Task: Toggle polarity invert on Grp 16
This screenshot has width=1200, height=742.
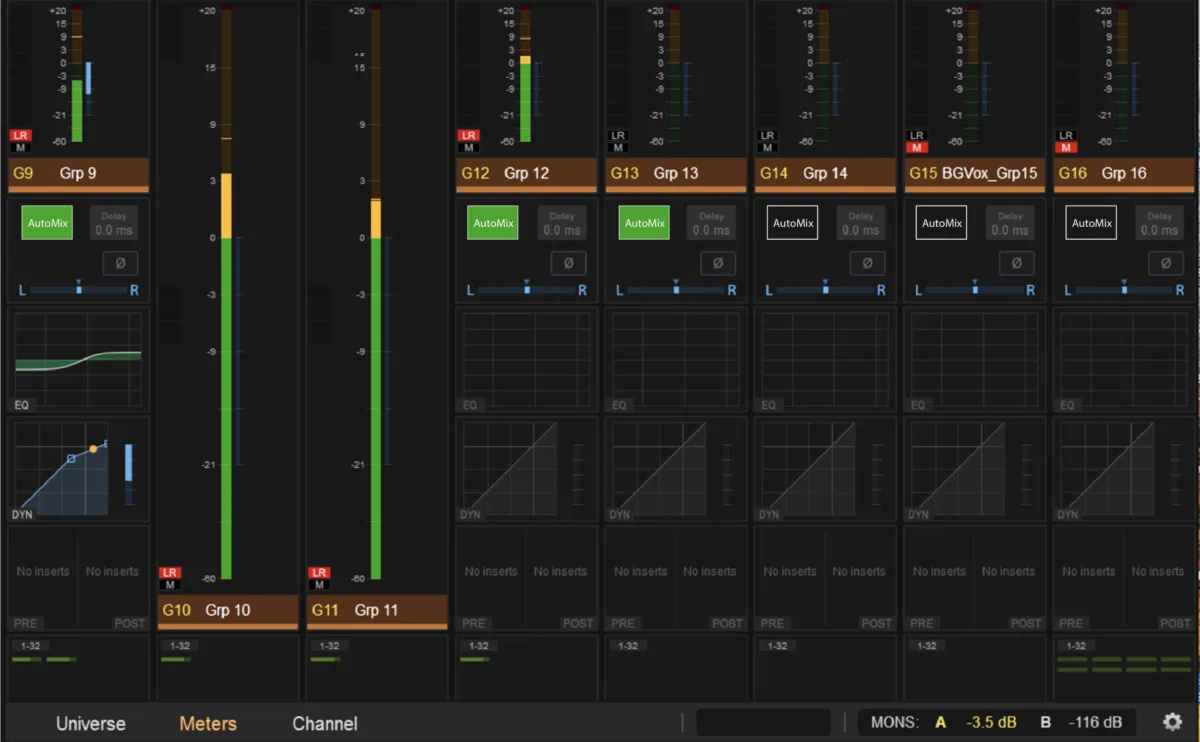Action: tap(1165, 263)
